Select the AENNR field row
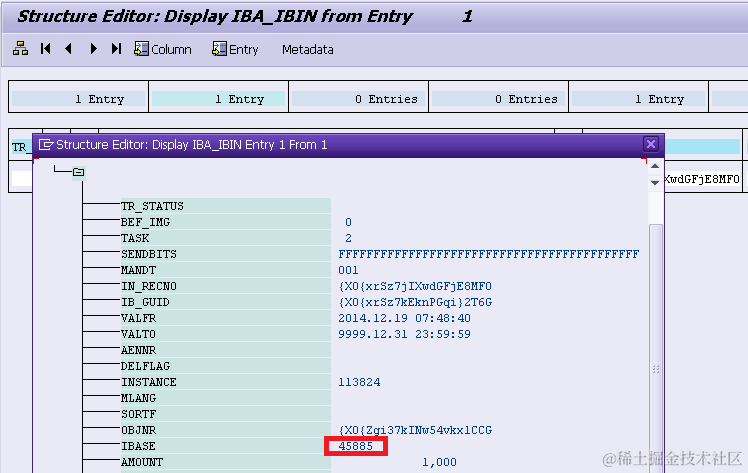This screenshot has width=748, height=473. point(226,350)
